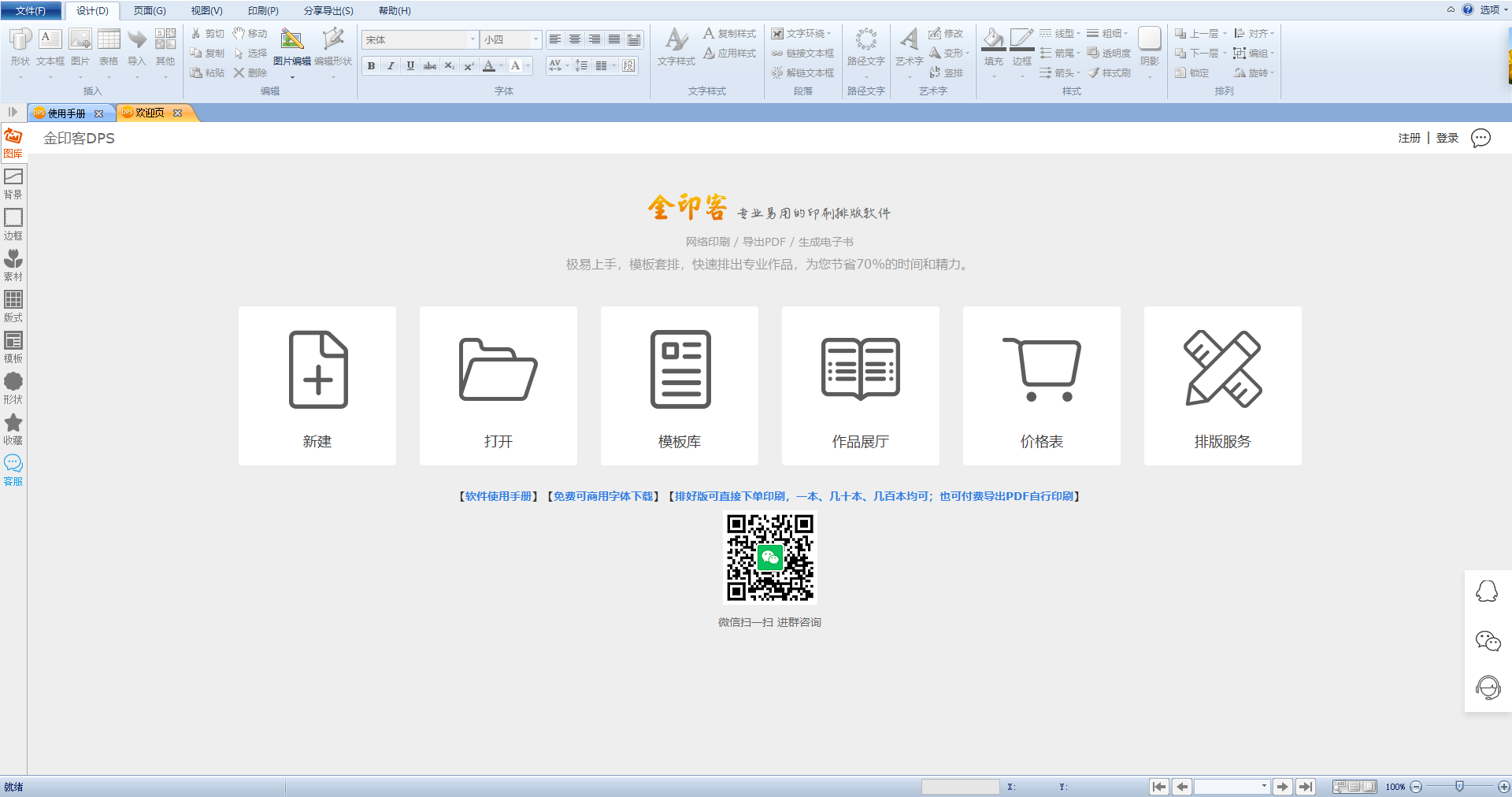Click the headset support floating icon

(x=1488, y=688)
